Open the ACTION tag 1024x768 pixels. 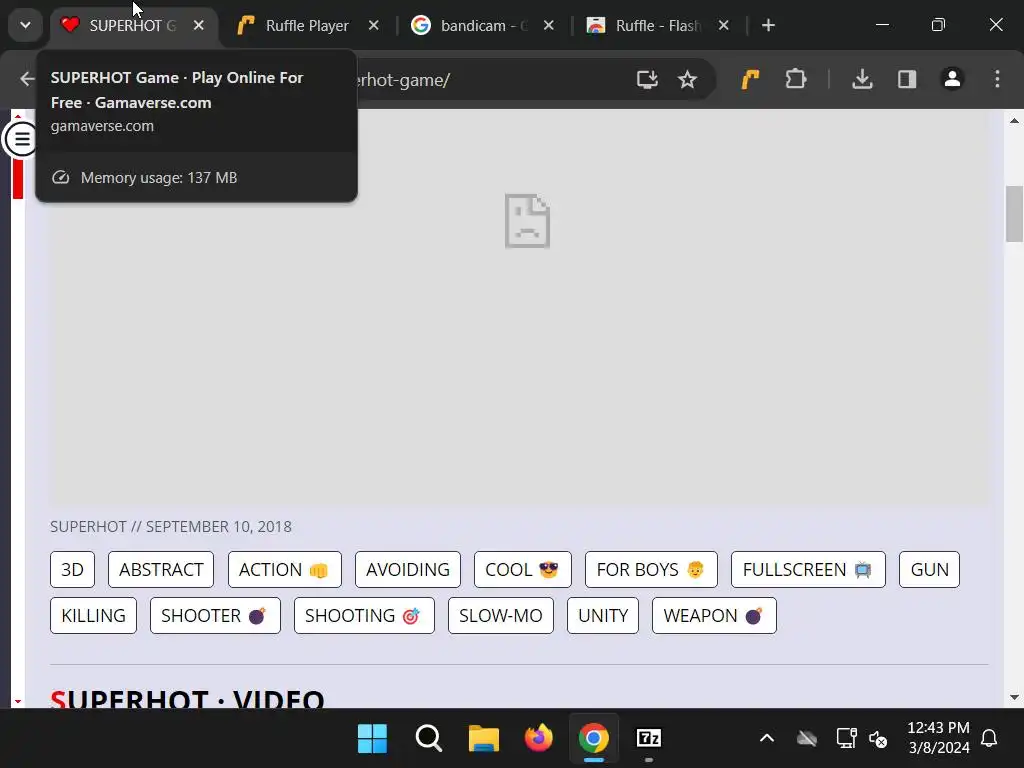coord(285,569)
